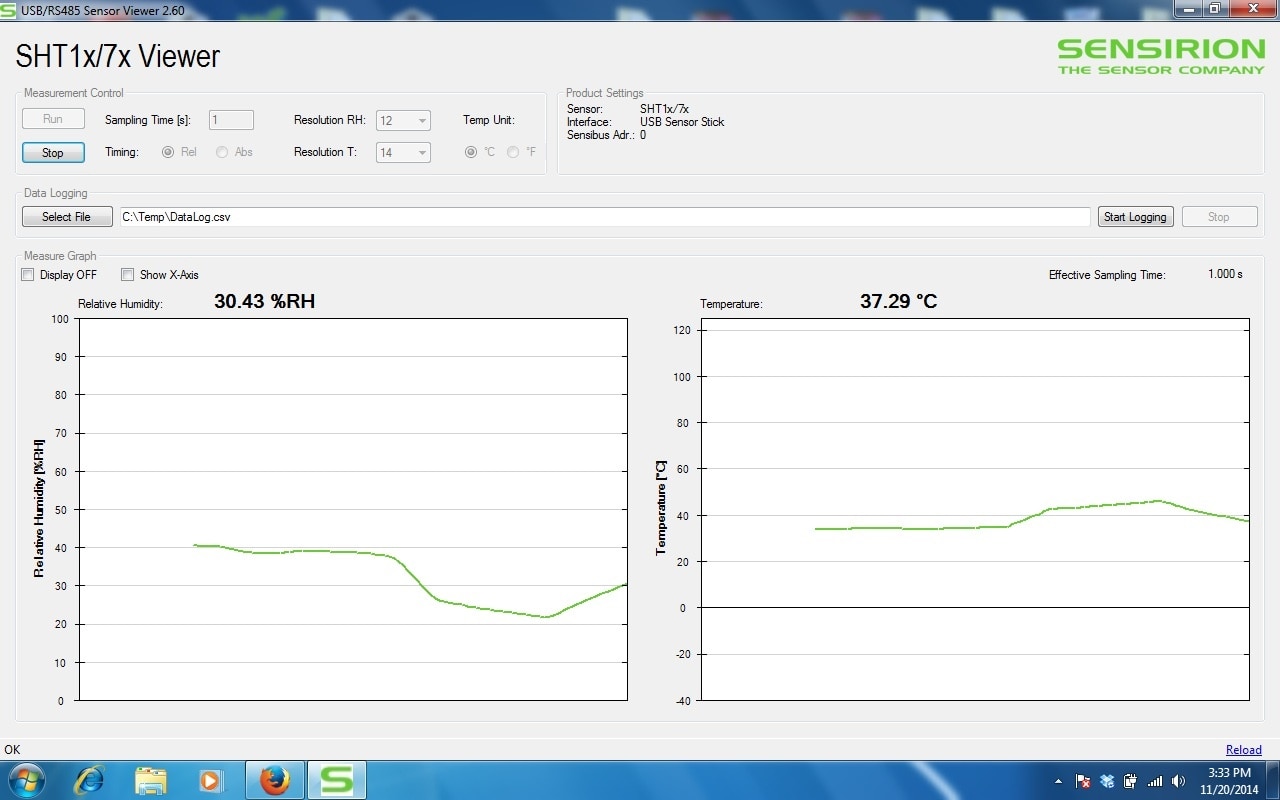1280x800 pixels.
Task: Open Windows Media Player from taskbar
Action: 211,780
